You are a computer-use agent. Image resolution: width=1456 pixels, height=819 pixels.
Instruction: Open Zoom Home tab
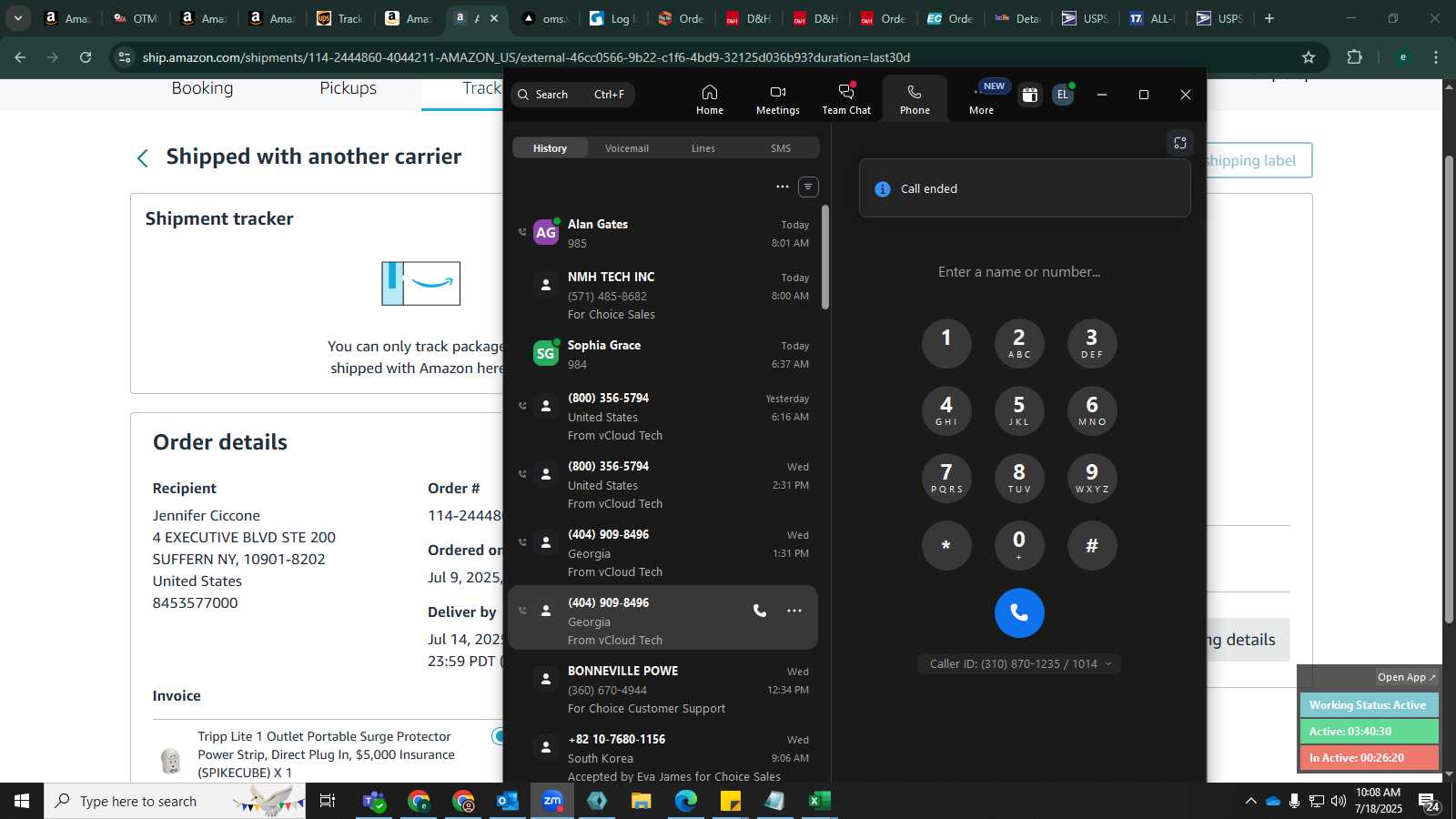(x=710, y=98)
